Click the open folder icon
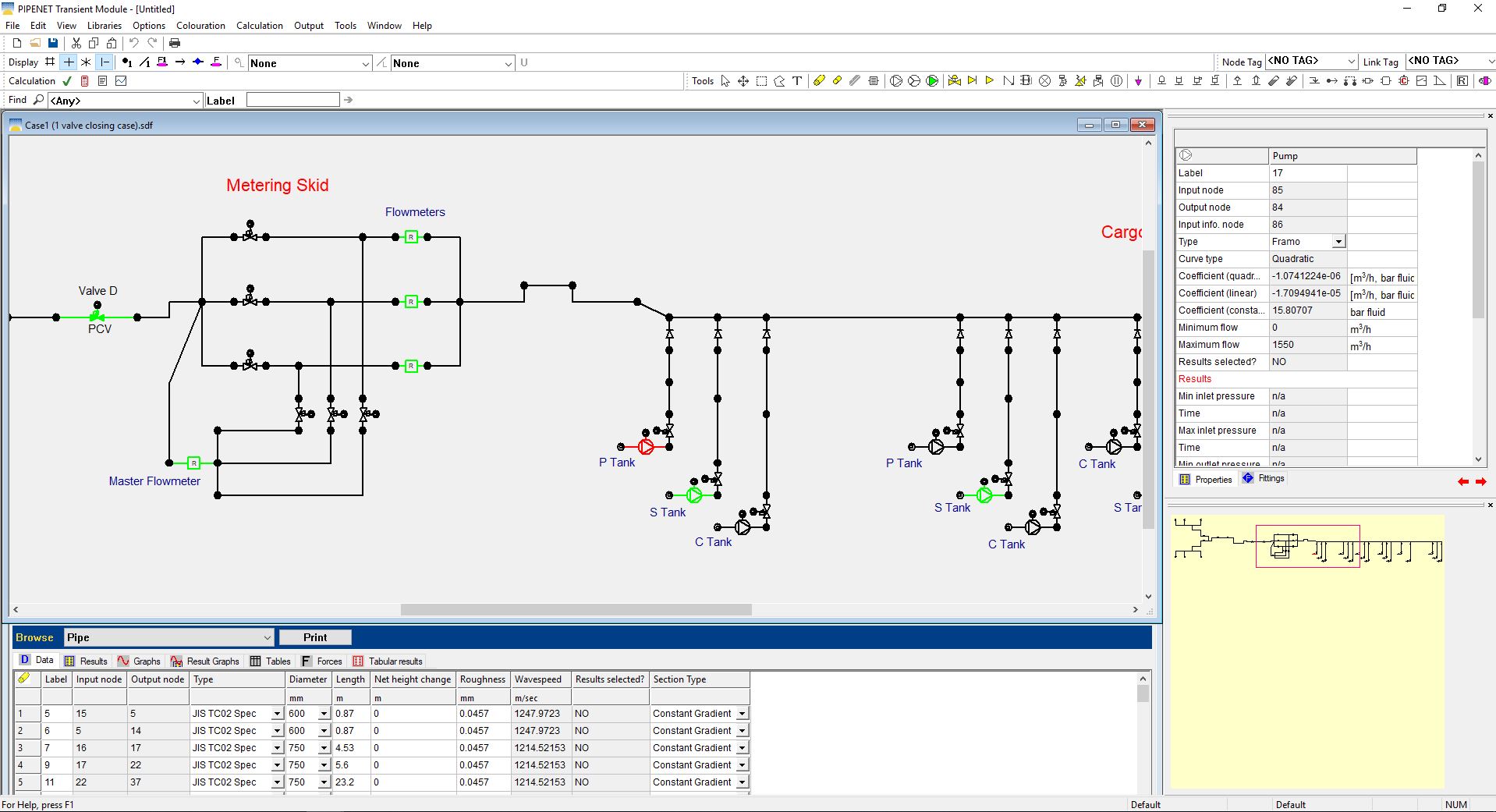The width and height of the screenshot is (1496, 812). (35, 43)
